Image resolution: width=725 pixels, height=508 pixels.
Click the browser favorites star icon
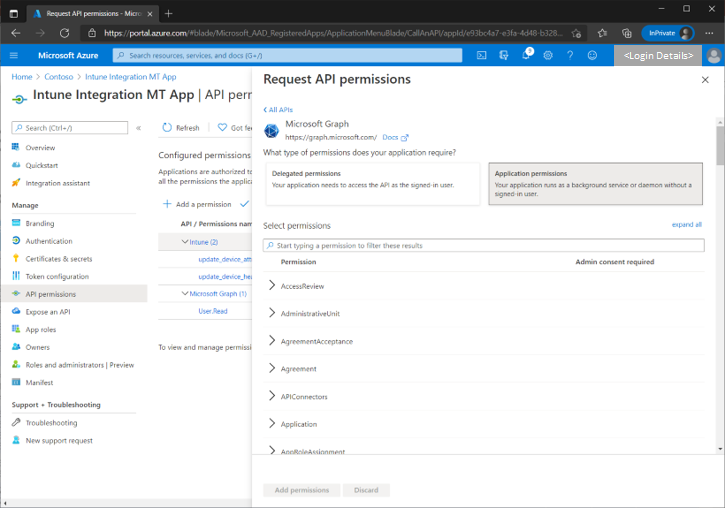coord(602,33)
